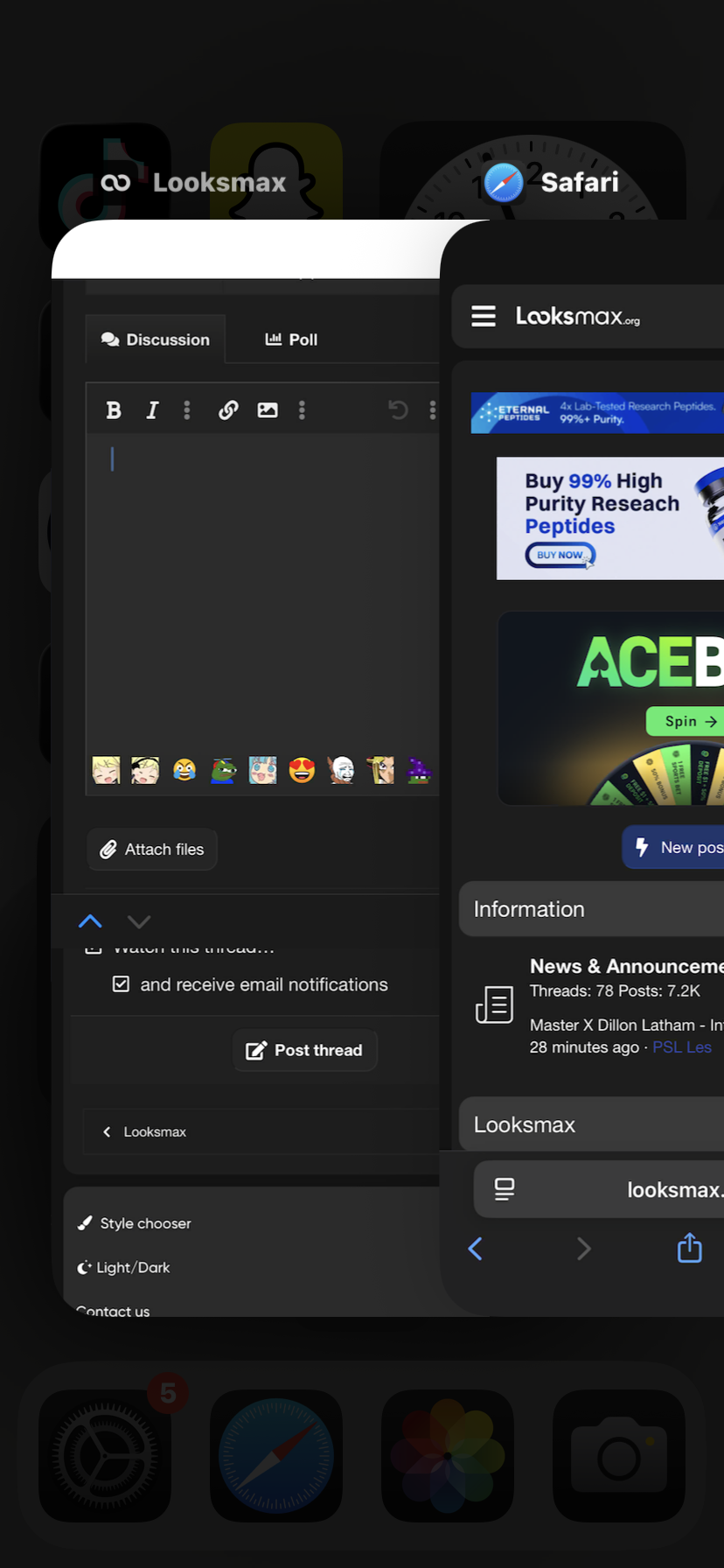Image resolution: width=724 pixels, height=1568 pixels.
Task: Open more insert options after Image icon
Action: coord(302,410)
